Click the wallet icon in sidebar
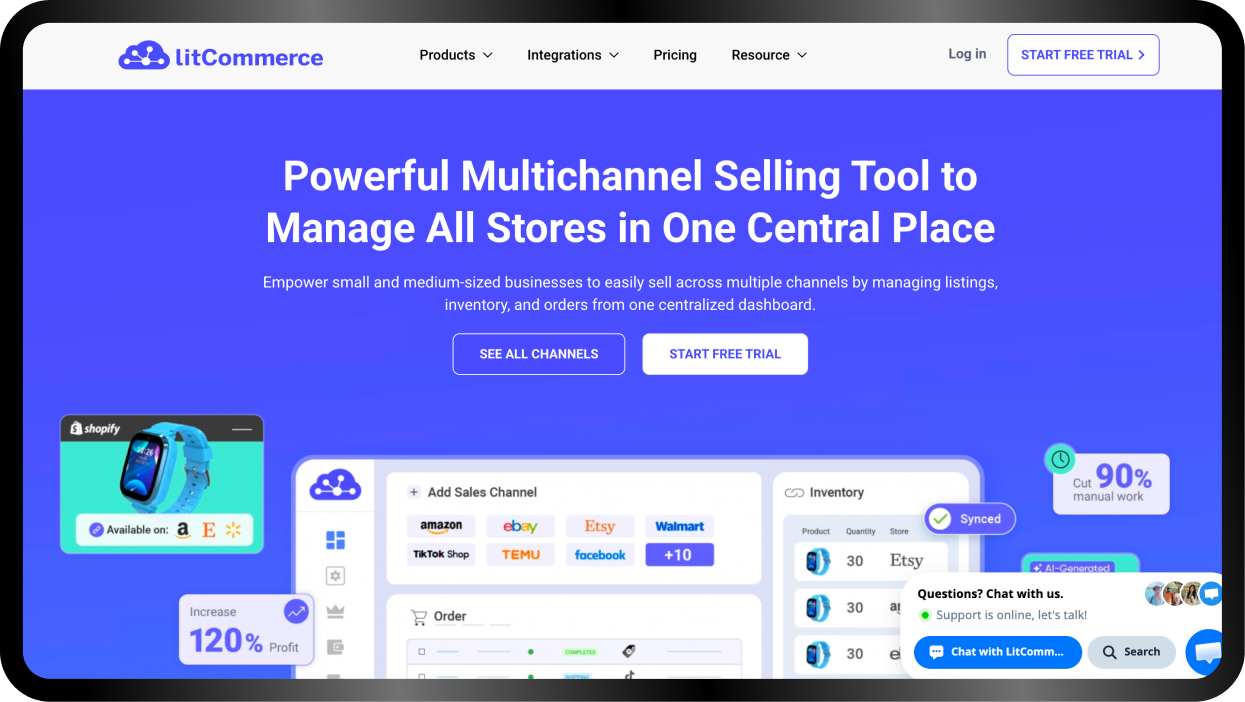The width and height of the screenshot is (1245, 702). point(335,647)
